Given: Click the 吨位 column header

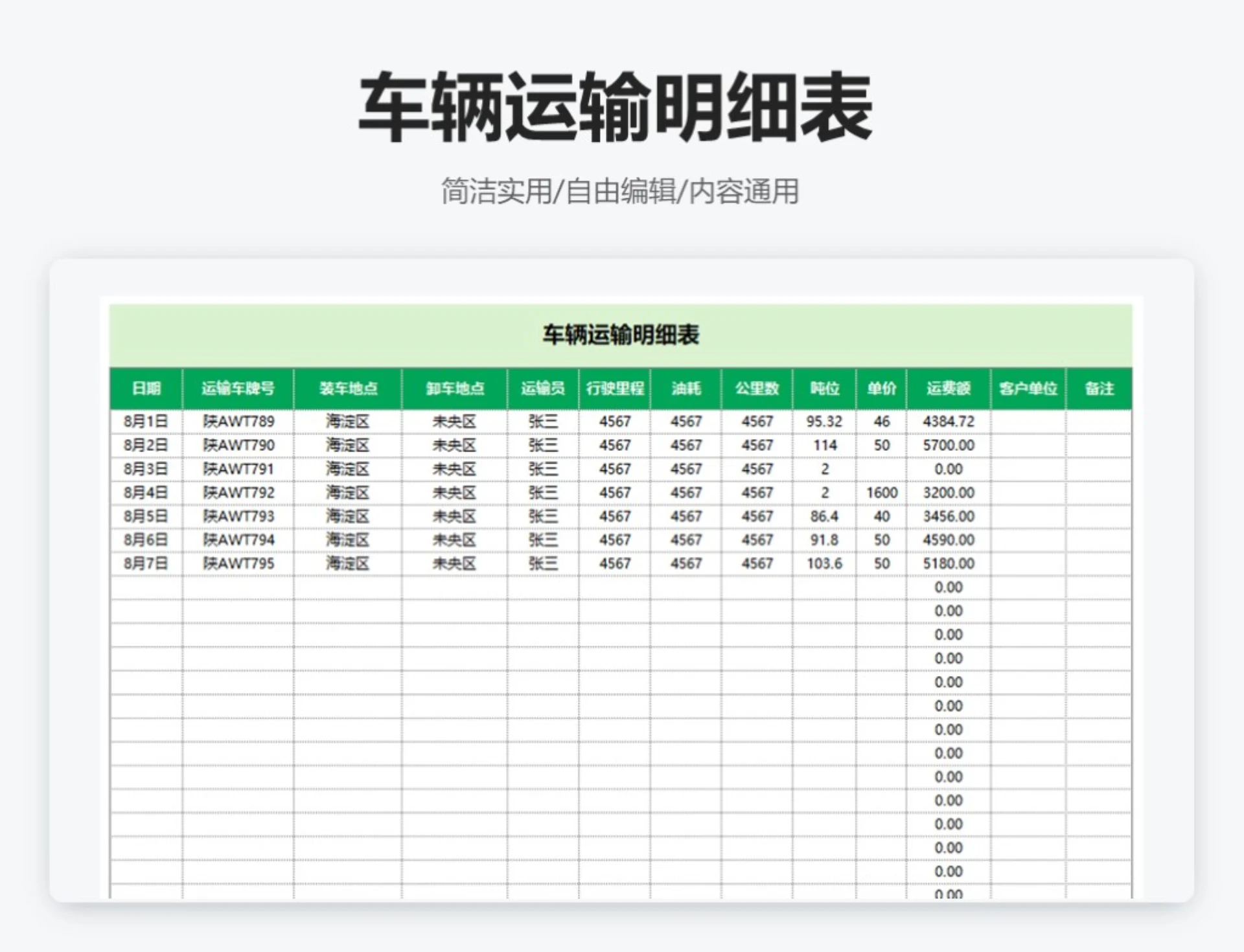Looking at the screenshot, I should 825,389.
